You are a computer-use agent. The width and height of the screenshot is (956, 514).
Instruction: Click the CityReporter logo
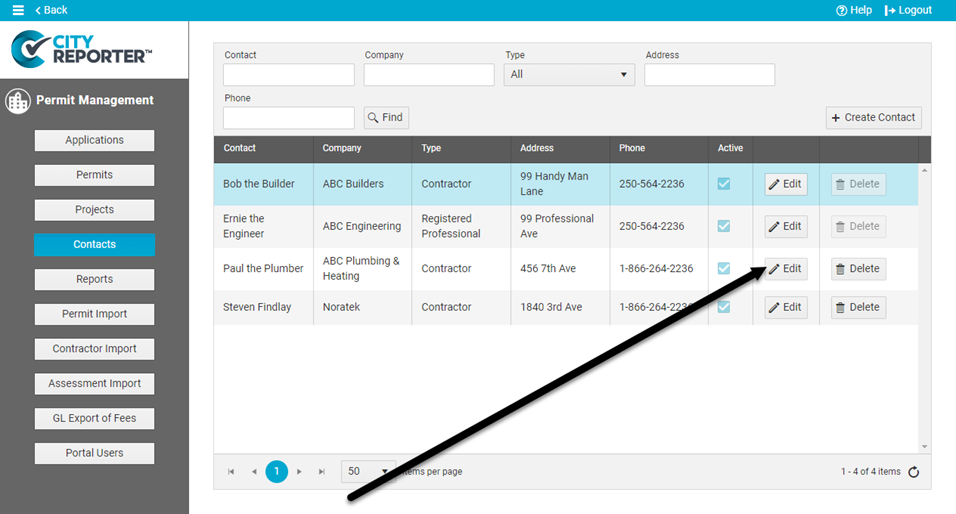82,48
